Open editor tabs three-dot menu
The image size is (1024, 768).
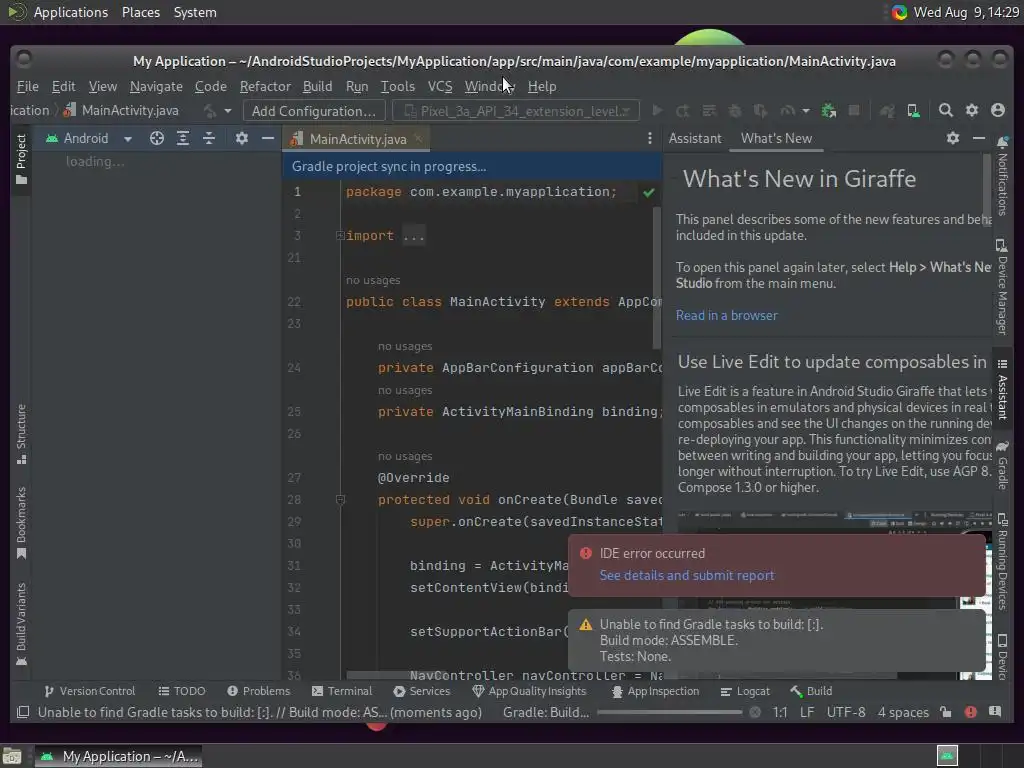(649, 138)
